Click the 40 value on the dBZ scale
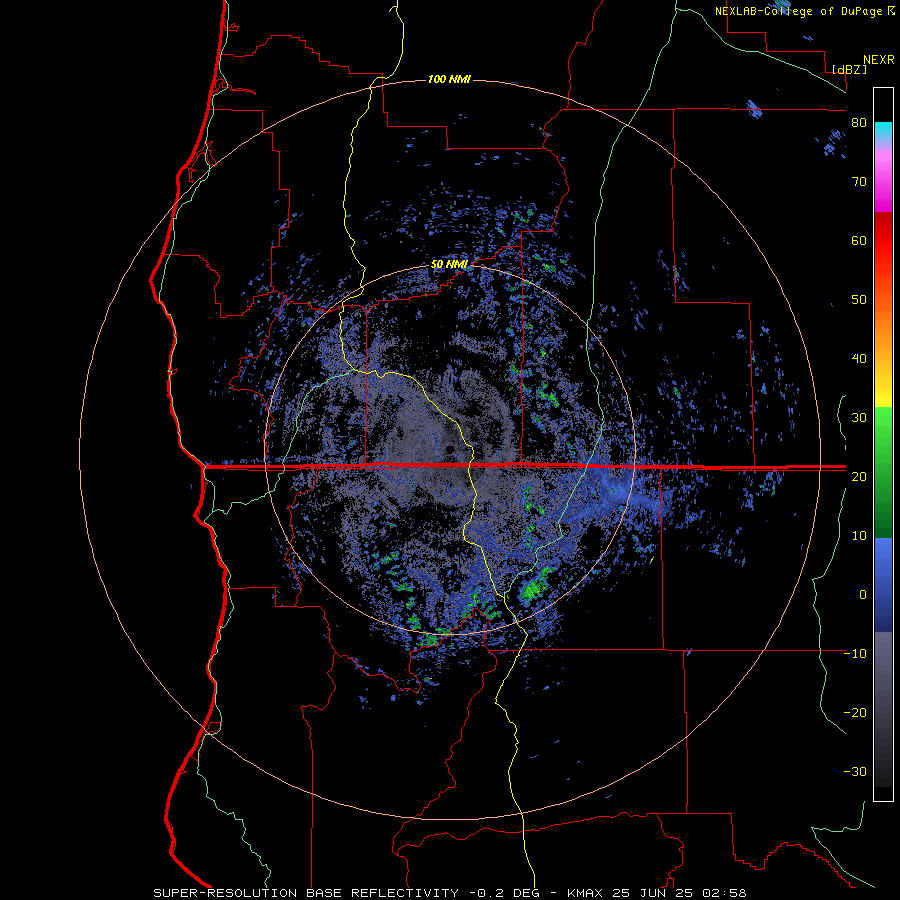 coord(859,359)
